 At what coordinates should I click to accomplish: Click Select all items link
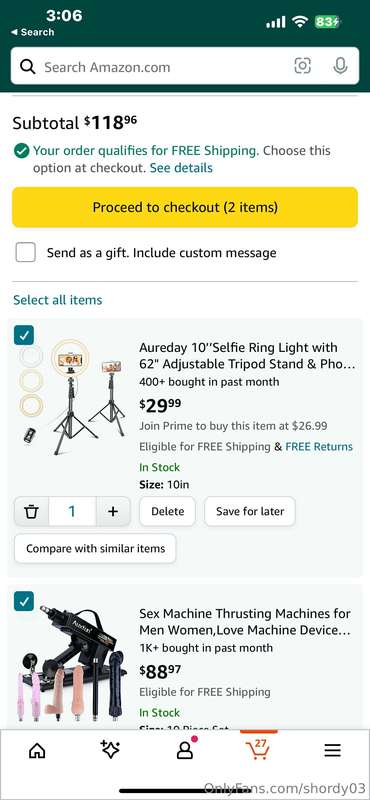tap(58, 300)
